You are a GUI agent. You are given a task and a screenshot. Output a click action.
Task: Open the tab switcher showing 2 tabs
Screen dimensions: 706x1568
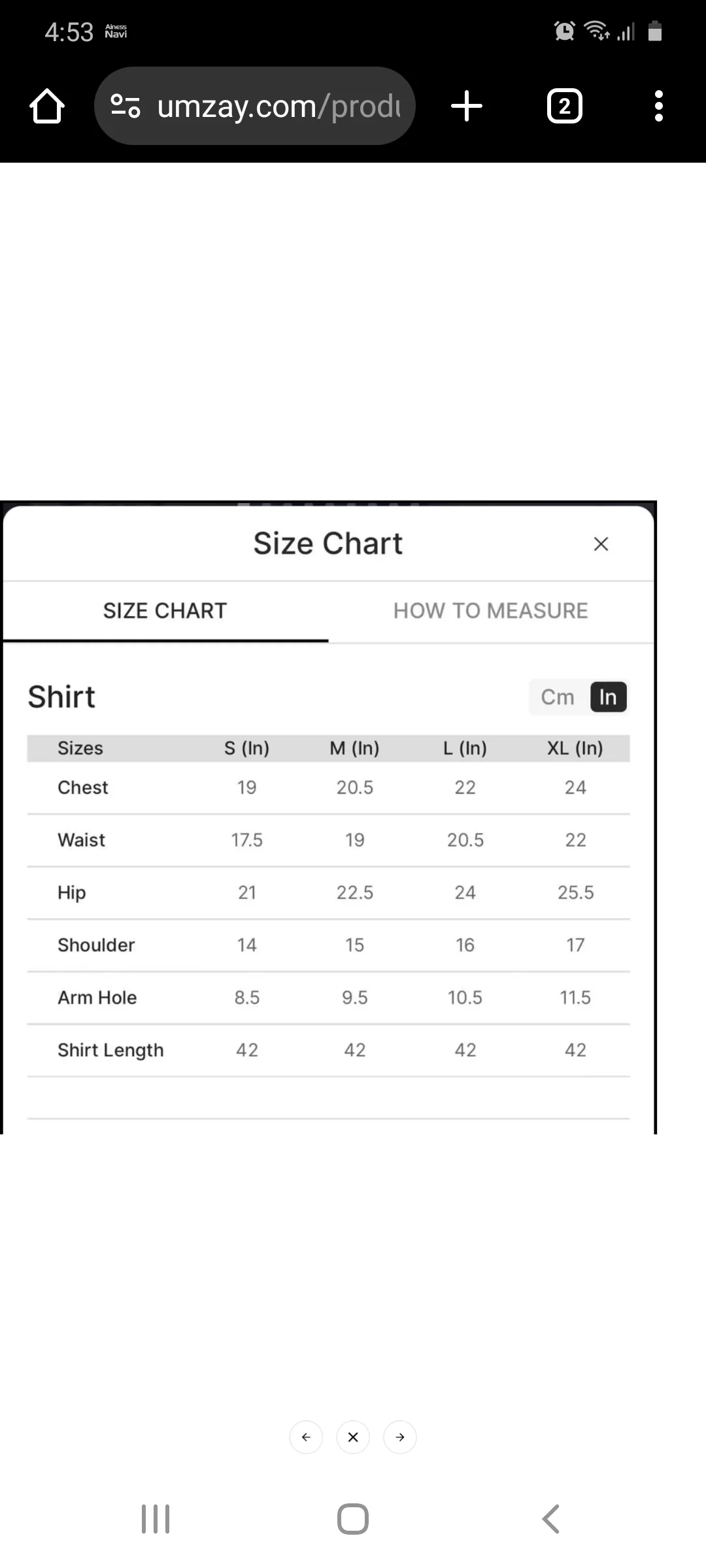click(564, 106)
